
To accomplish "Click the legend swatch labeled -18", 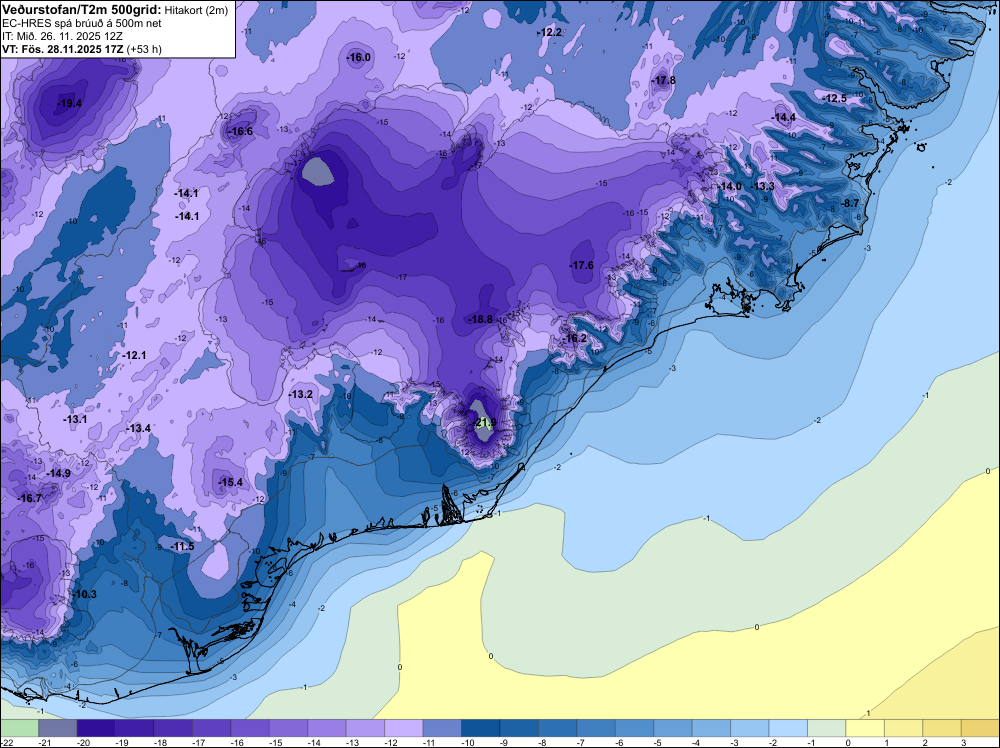I will [173, 728].
